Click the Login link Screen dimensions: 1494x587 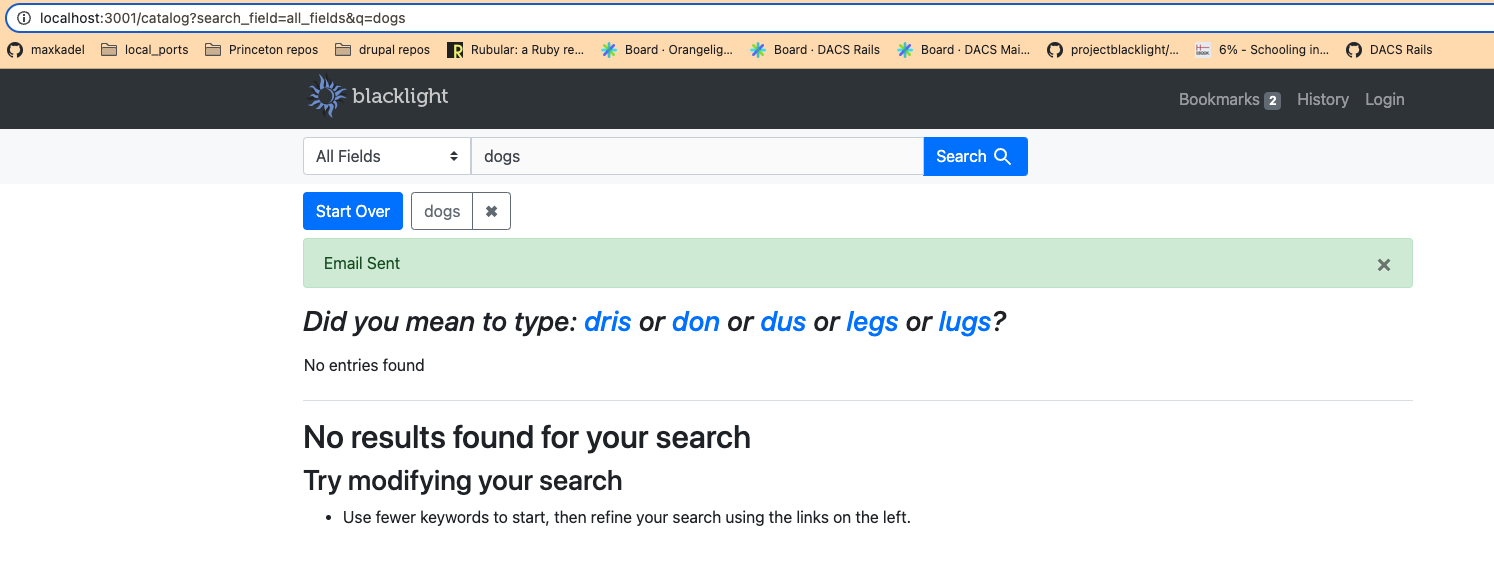pos(1384,99)
